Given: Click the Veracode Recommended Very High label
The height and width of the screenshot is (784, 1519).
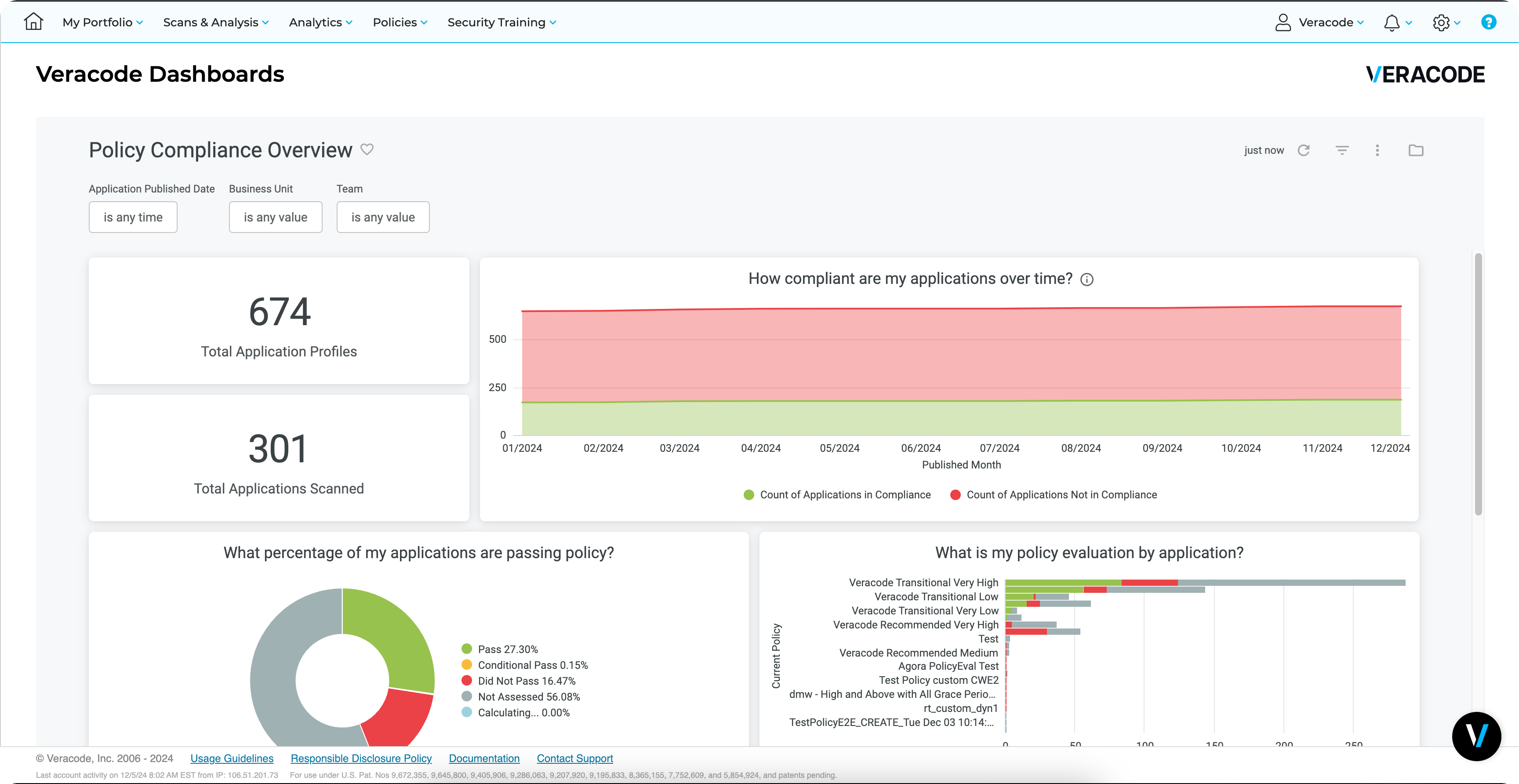Looking at the screenshot, I should 916,625.
